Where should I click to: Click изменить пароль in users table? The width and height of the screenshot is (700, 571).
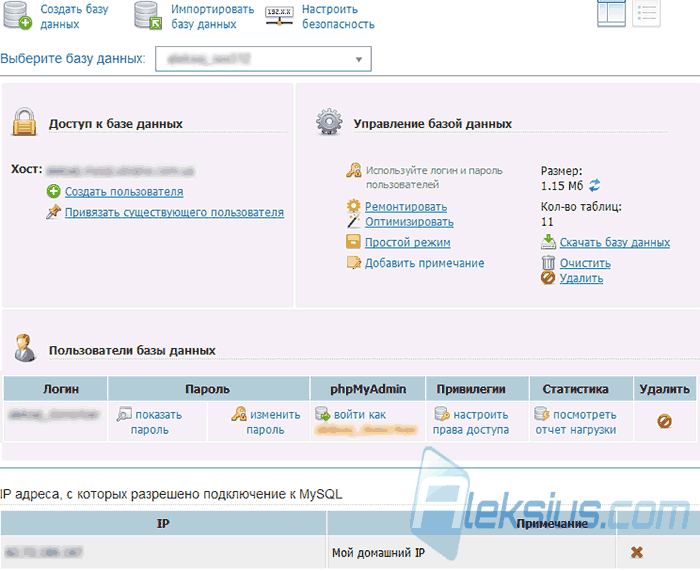(x=266, y=422)
